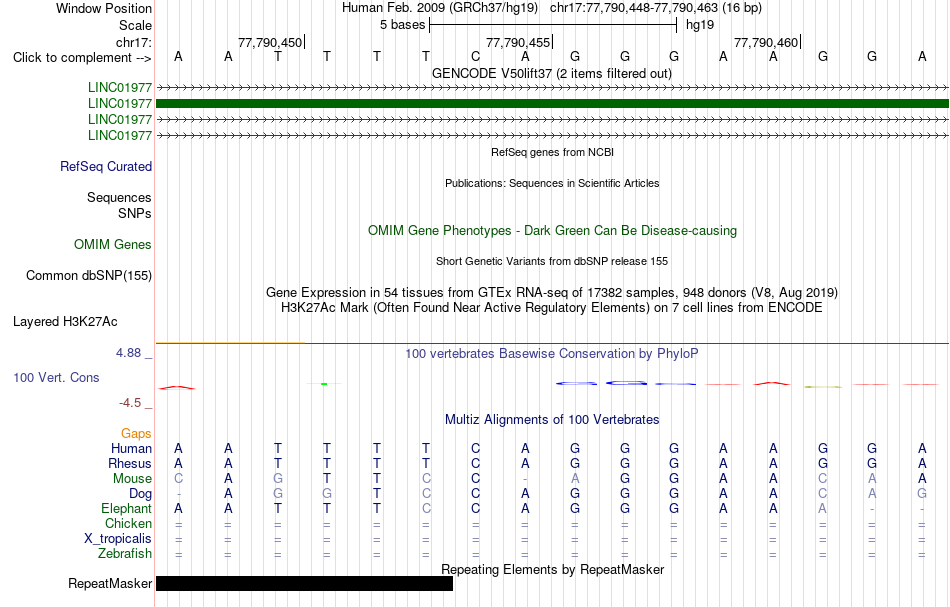Click the 'Click to complement -->' label

82,58
